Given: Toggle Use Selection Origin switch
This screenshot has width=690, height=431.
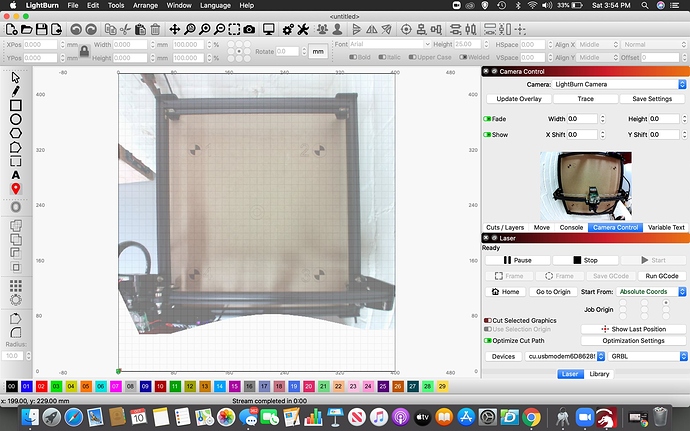Looking at the screenshot, I should 488,329.
